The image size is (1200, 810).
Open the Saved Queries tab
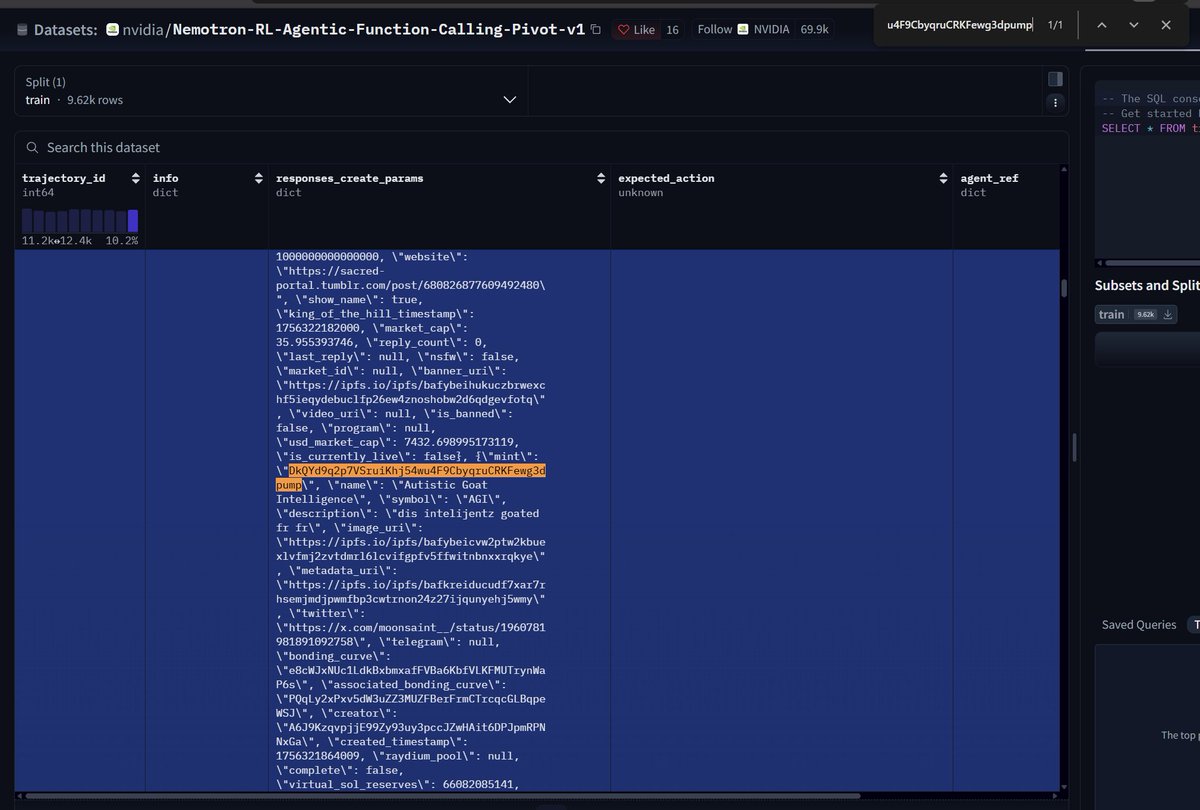point(1139,624)
